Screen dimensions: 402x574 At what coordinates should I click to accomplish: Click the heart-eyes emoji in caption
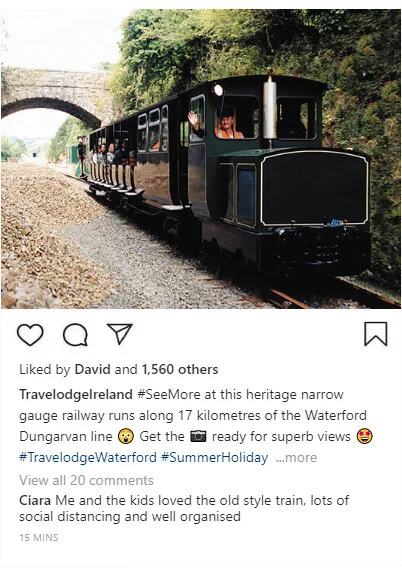point(365,436)
